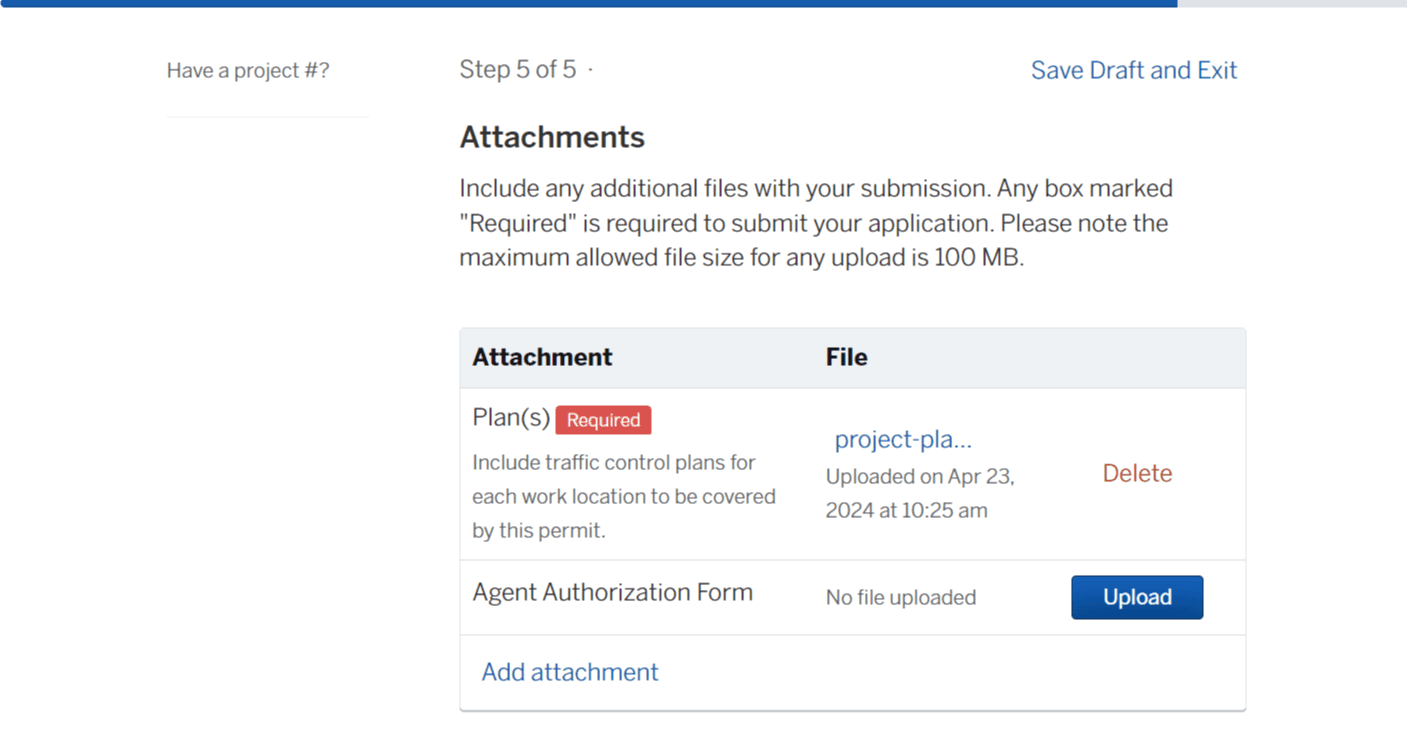1408x743 pixels.
Task: Add a new attachment row
Action: click(x=569, y=672)
